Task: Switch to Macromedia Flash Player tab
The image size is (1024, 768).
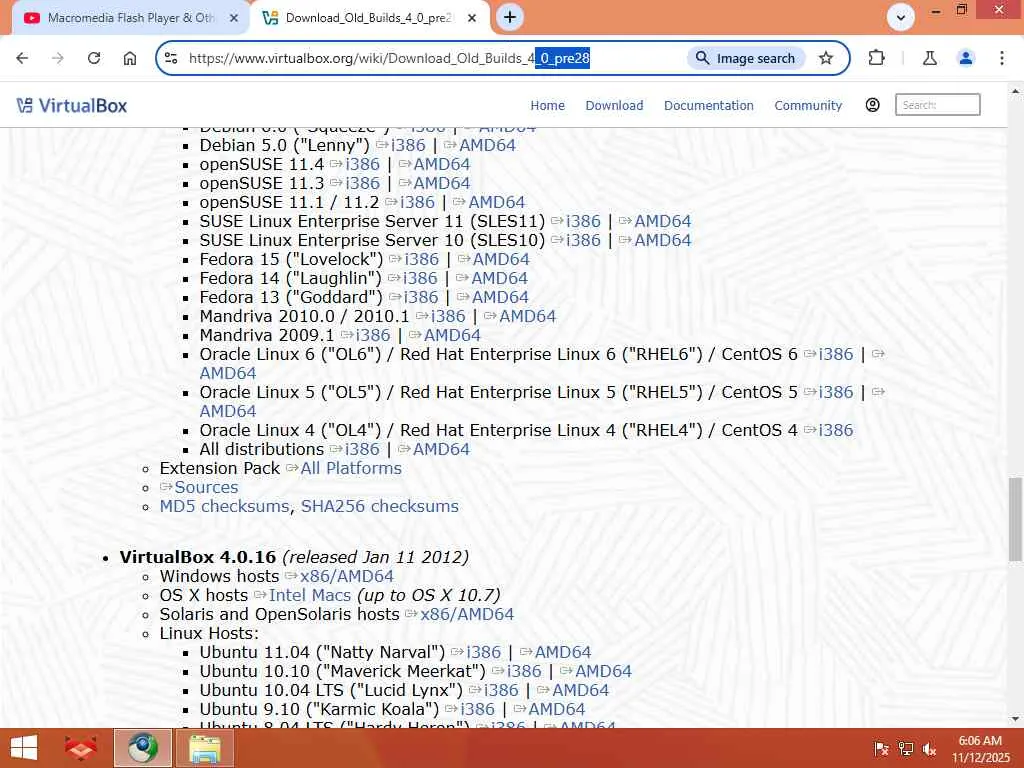Action: 131,18
